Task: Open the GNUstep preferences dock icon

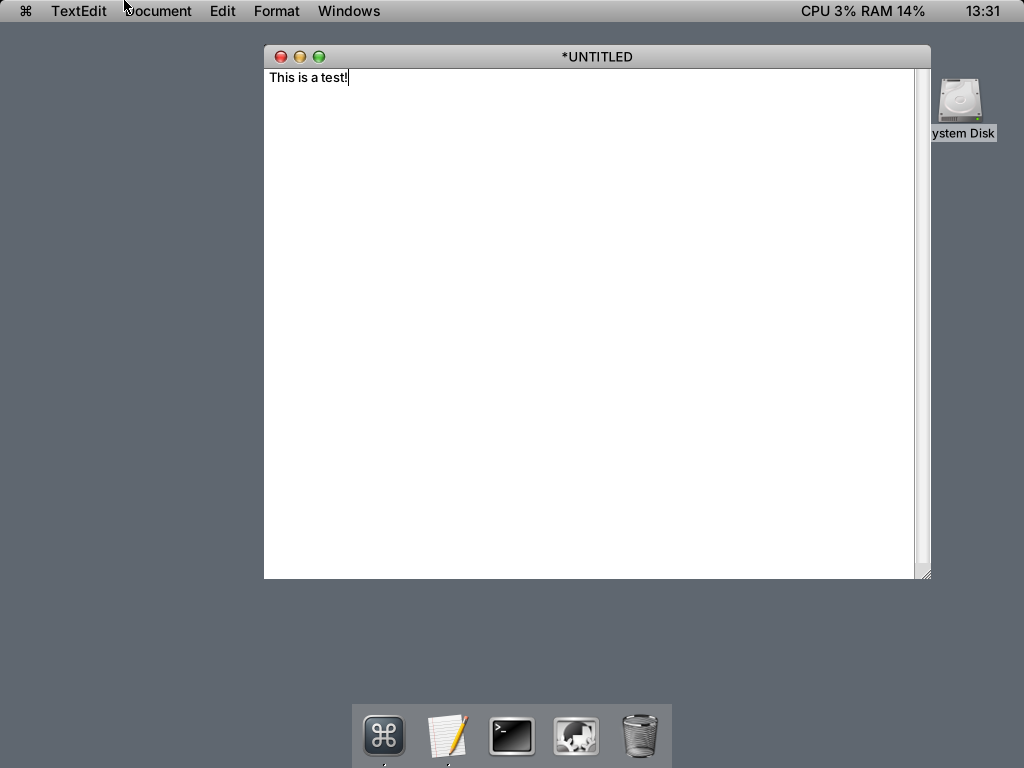Action: pyautogui.click(x=576, y=736)
